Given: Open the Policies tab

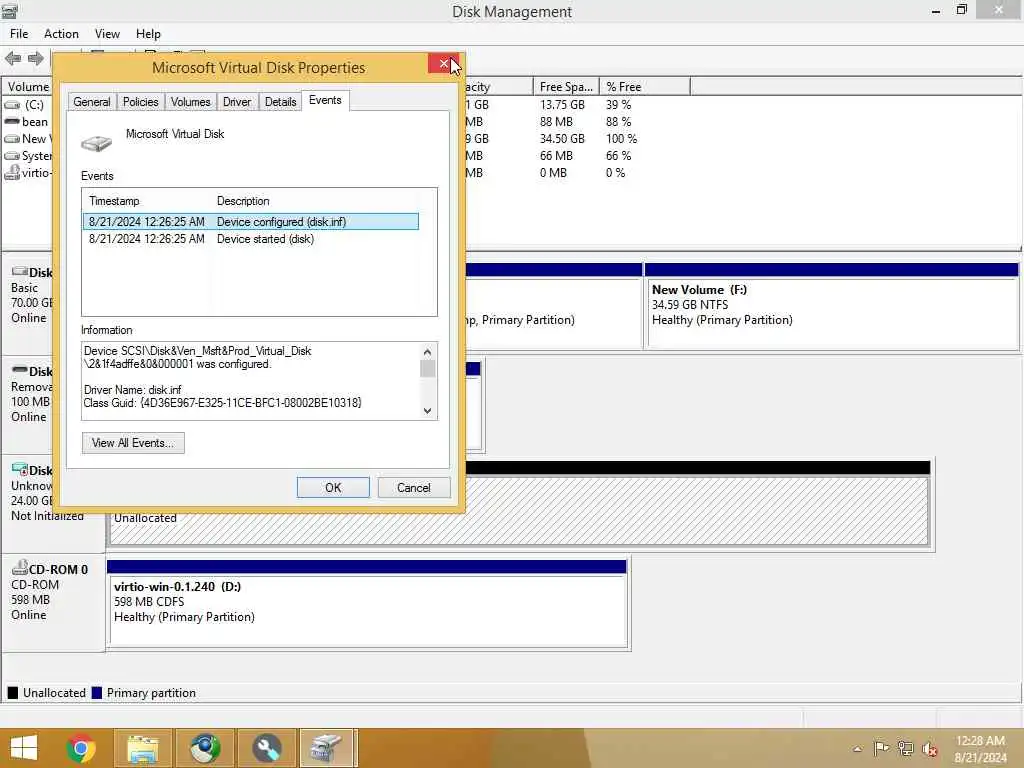Looking at the screenshot, I should [140, 102].
